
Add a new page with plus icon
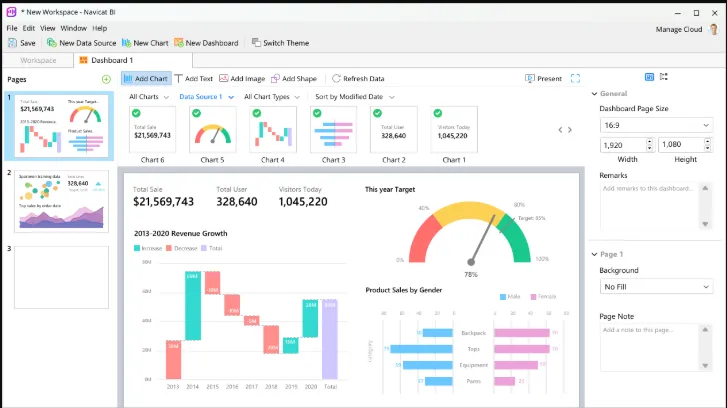pos(106,79)
